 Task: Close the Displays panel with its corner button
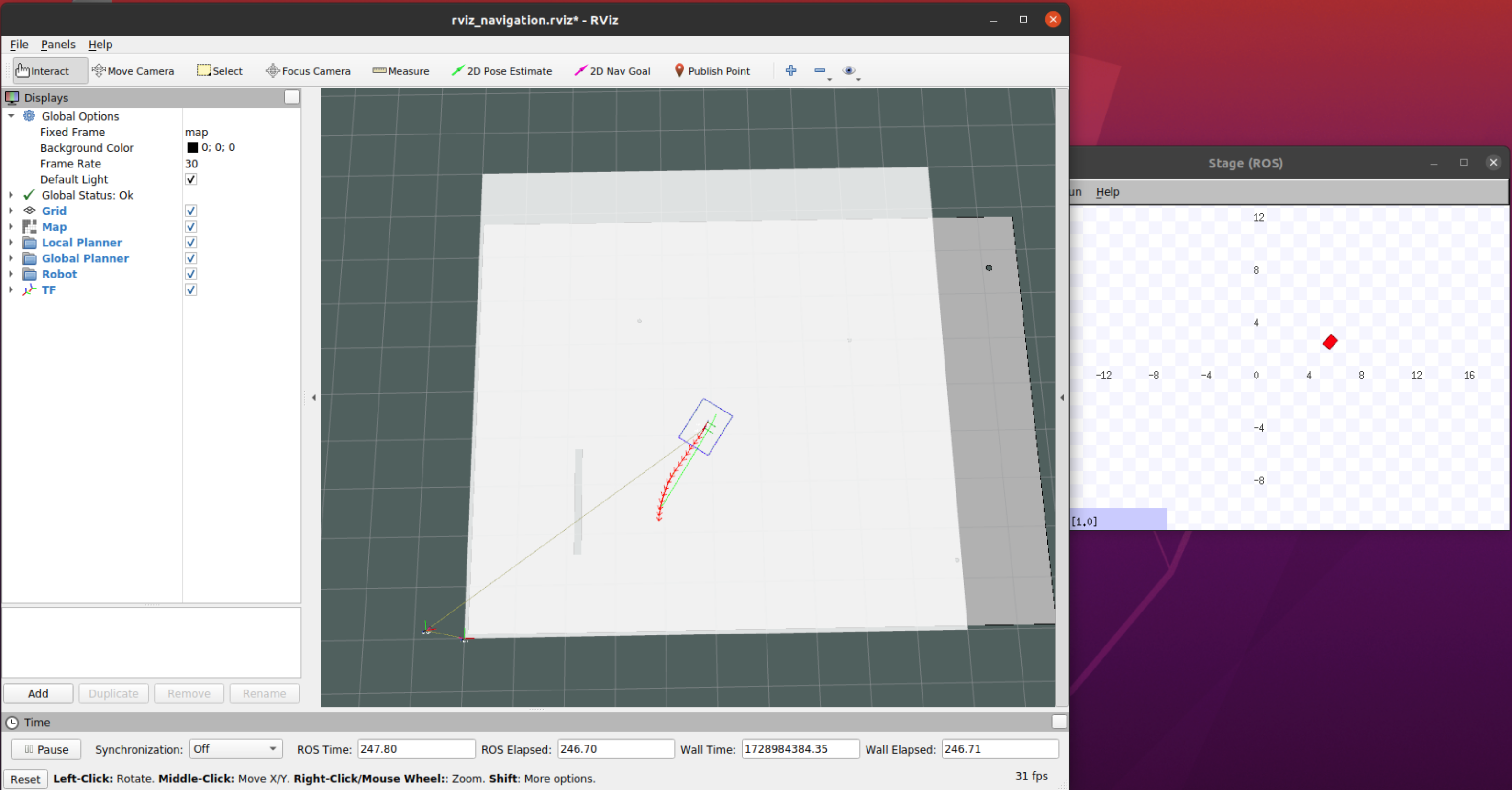coord(292,98)
